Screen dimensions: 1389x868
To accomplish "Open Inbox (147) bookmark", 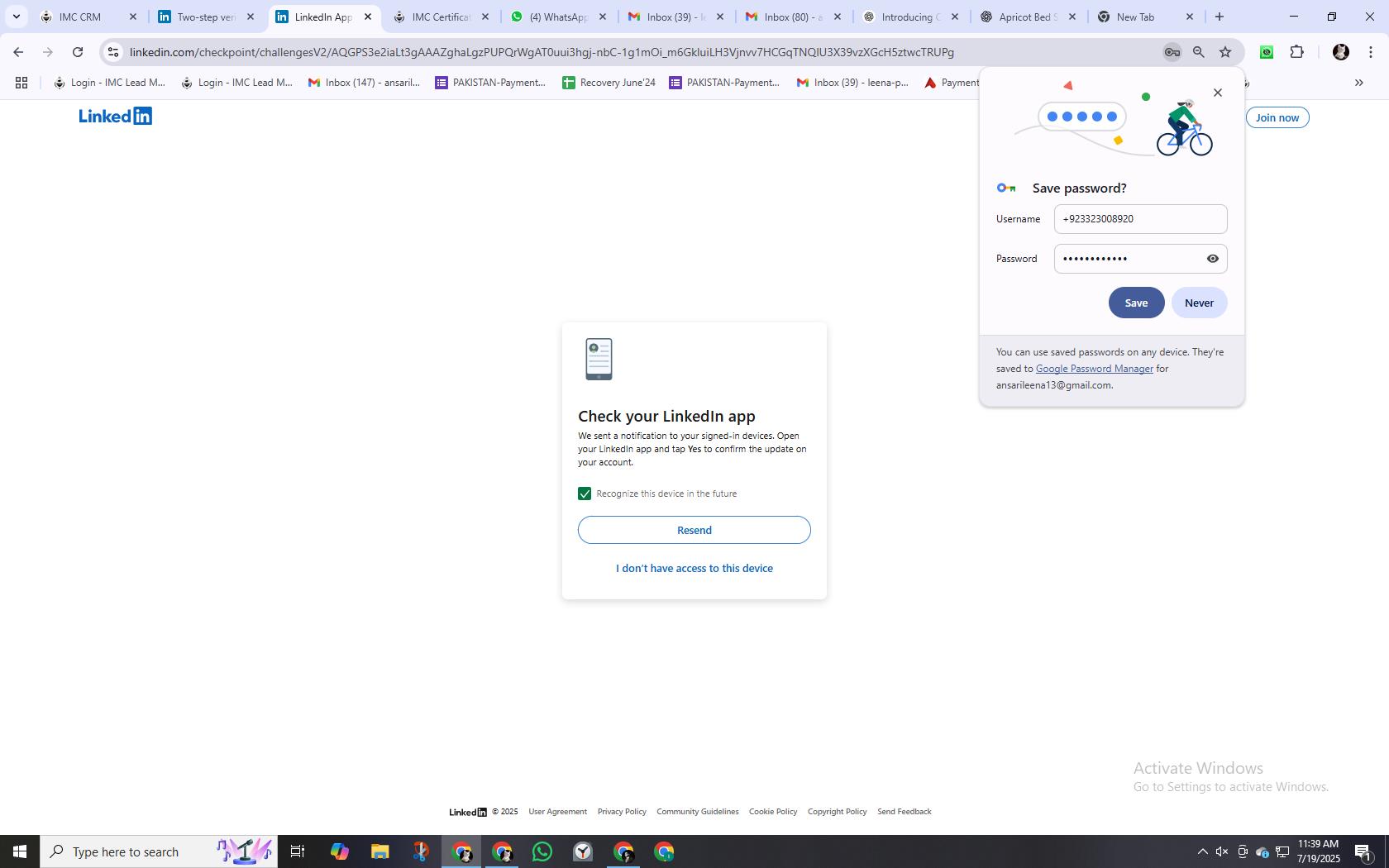I will click(364, 83).
